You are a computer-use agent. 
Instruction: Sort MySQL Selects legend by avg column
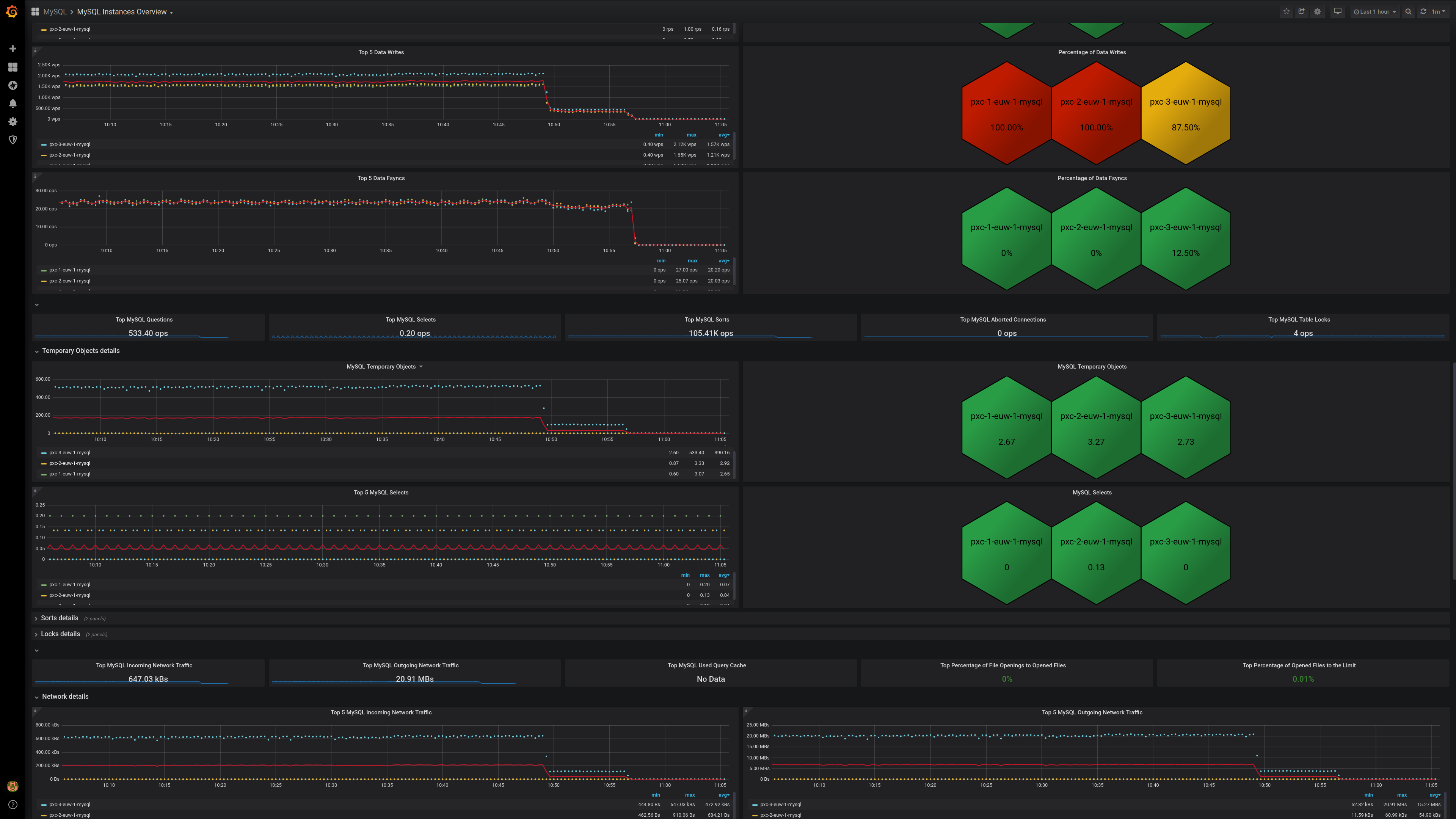tap(723, 575)
